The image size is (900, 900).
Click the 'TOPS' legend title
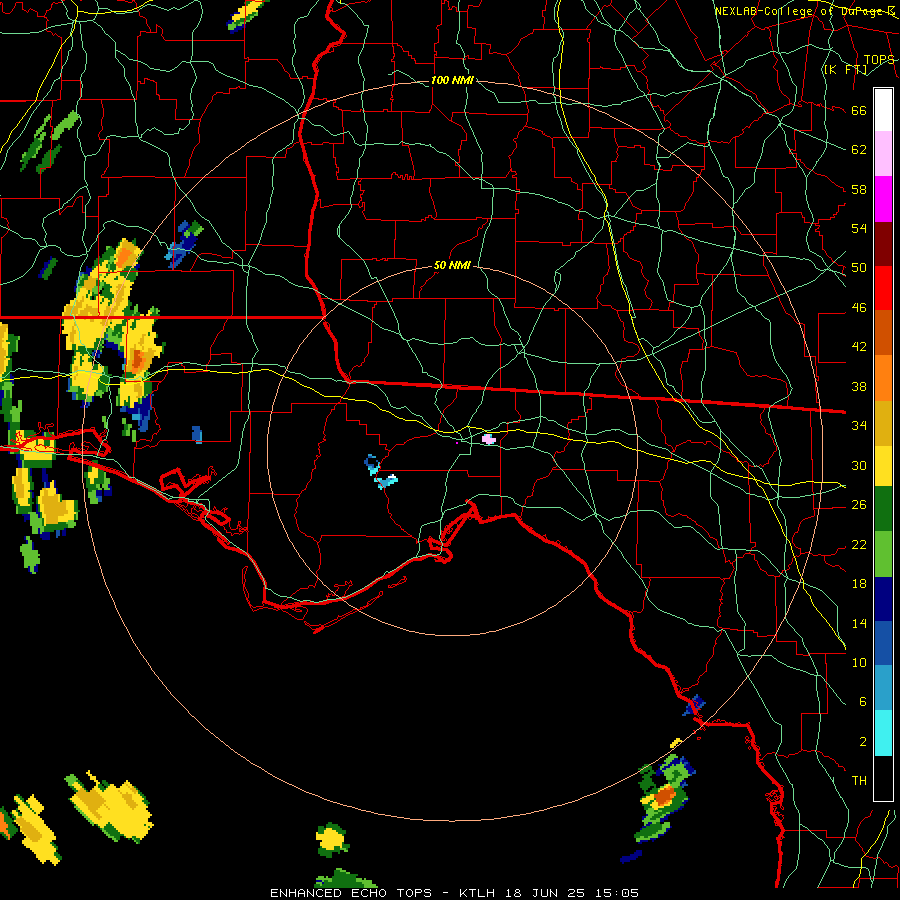coord(879,60)
